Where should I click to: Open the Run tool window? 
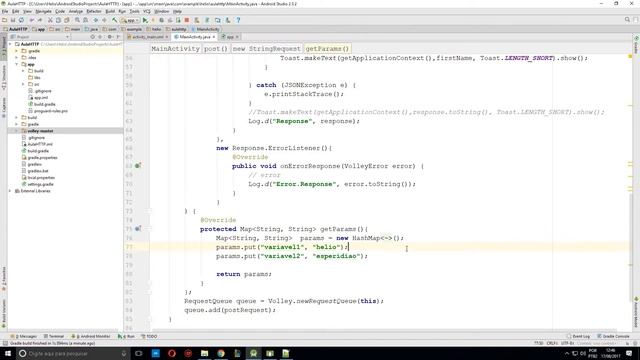point(126,336)
